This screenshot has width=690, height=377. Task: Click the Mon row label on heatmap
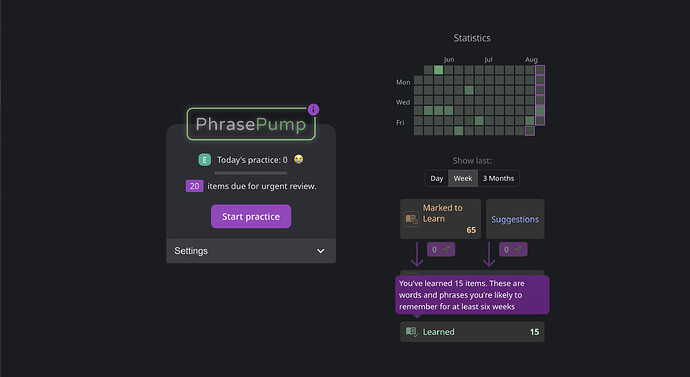403,82
